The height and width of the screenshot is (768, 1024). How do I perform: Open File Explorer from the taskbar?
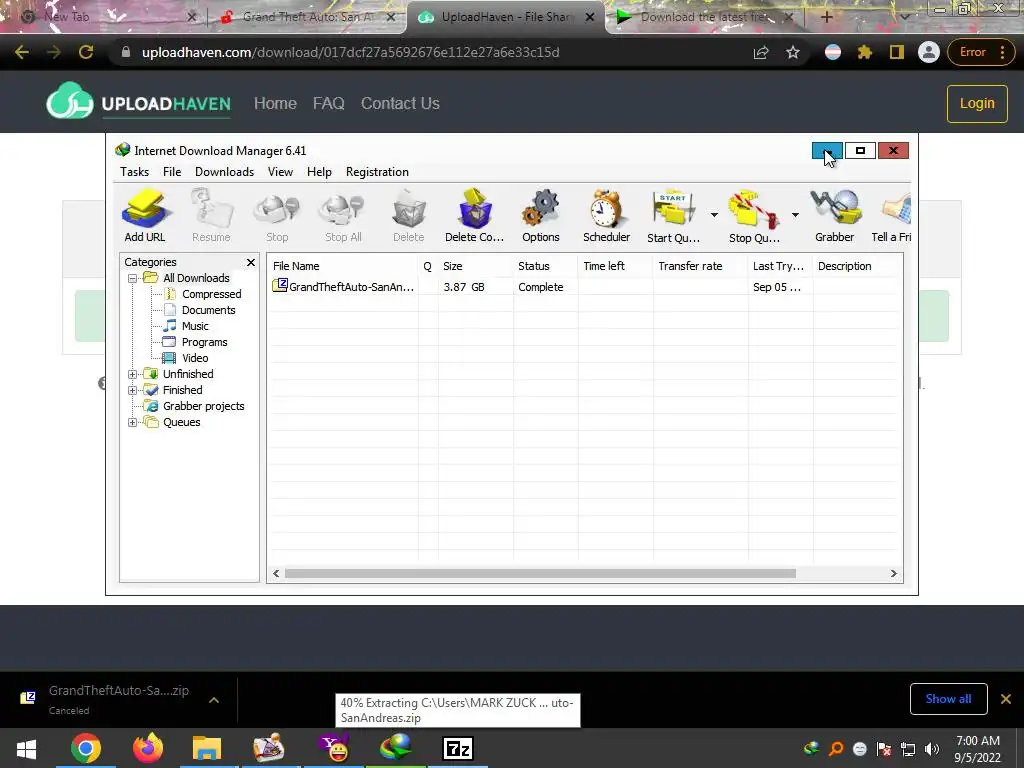tap(206, 748)
